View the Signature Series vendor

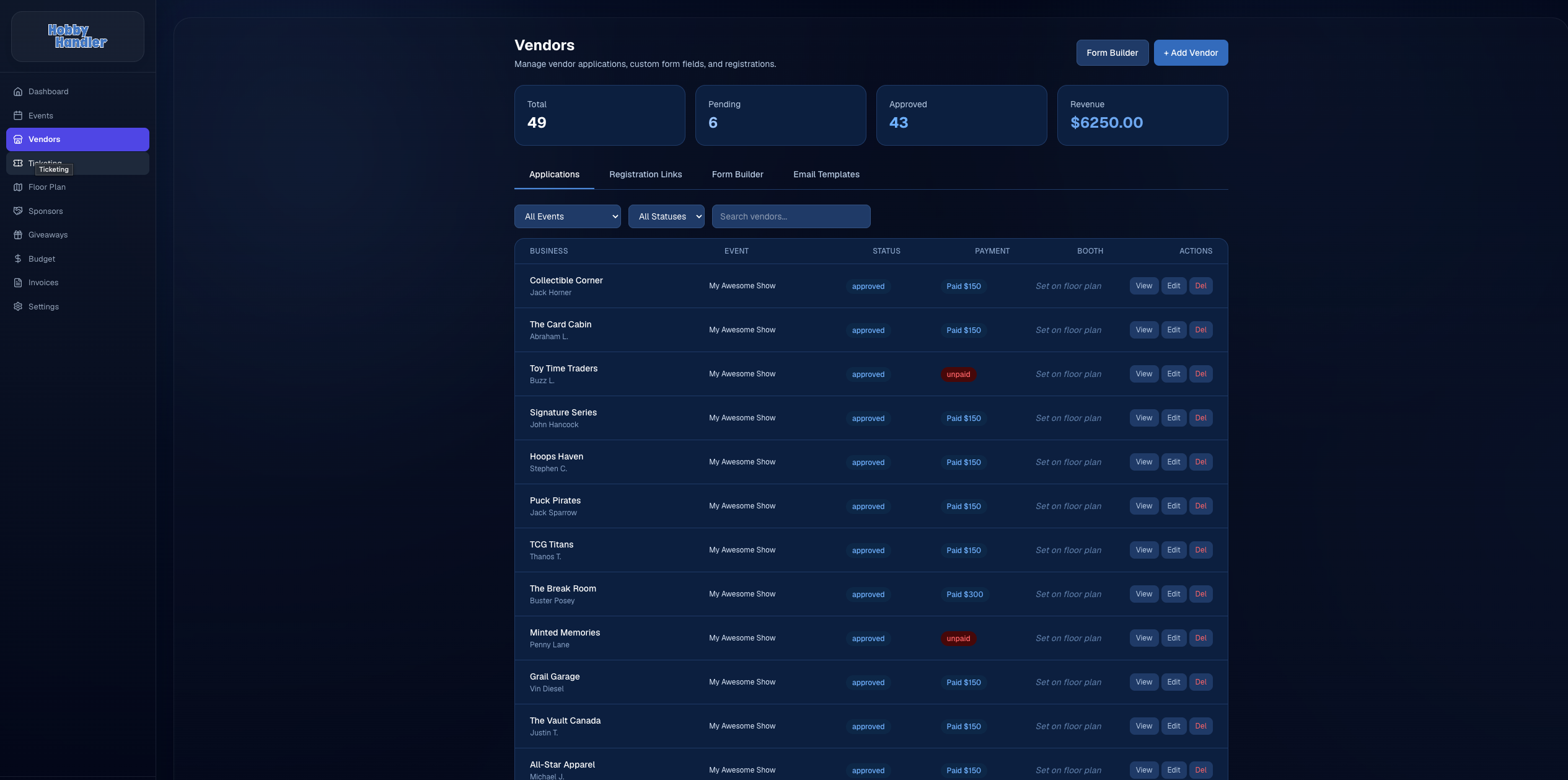pos(1143,418)
